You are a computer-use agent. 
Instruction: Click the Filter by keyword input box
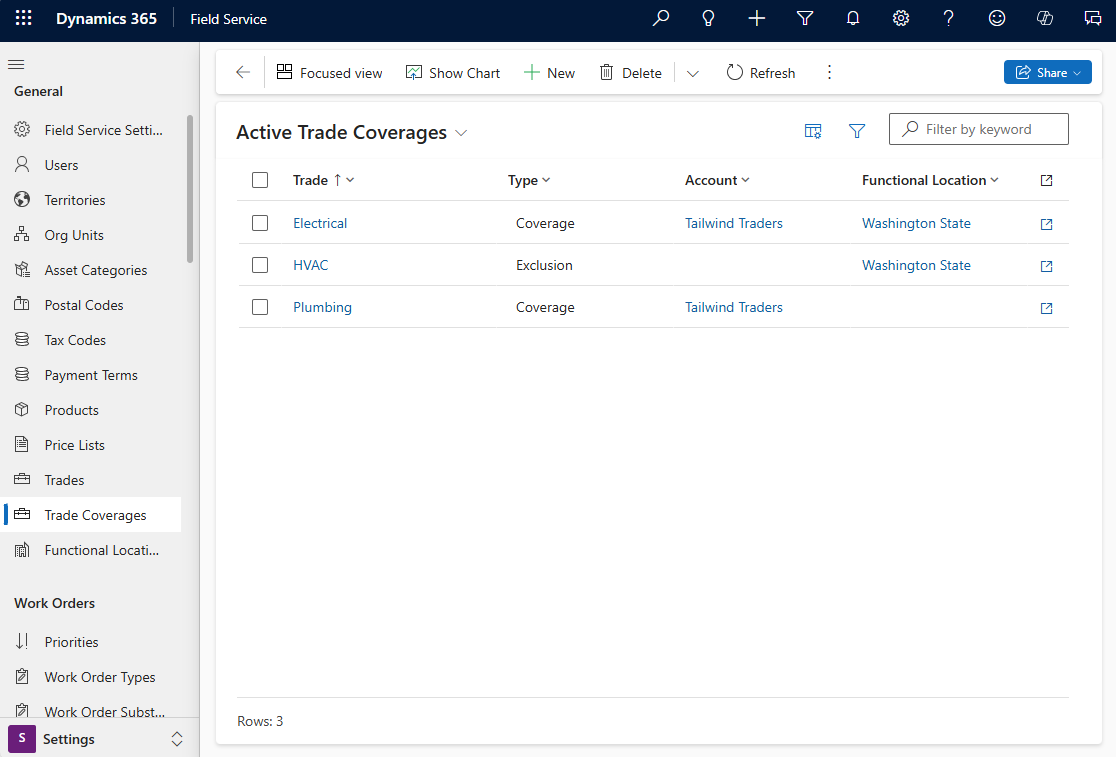point(978,128)
